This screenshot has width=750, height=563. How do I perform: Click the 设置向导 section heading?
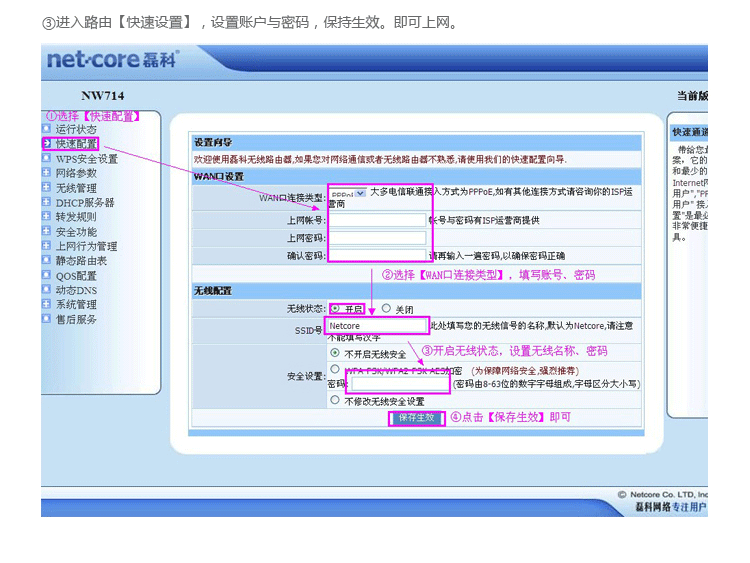pos(213,142)
